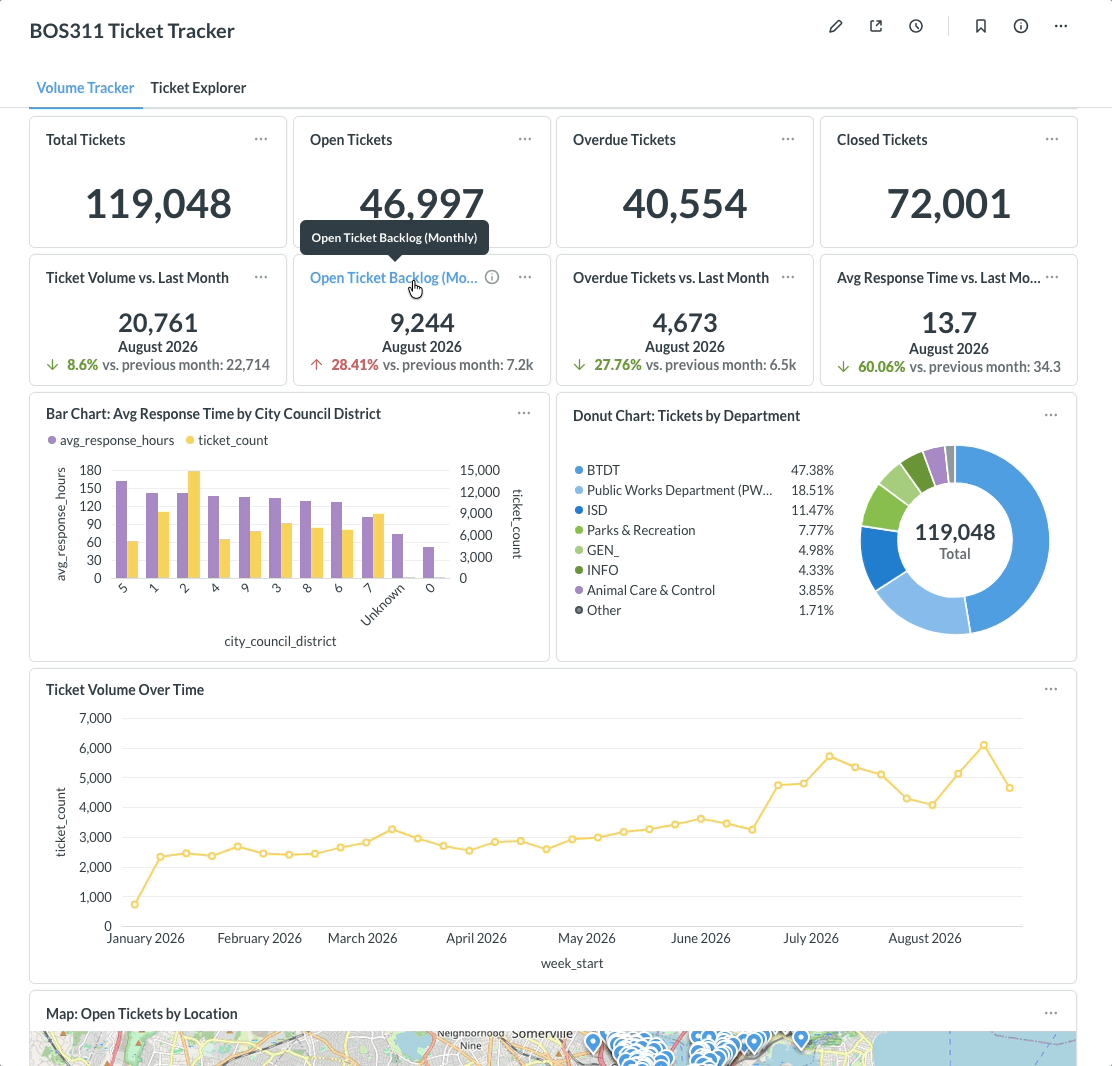This screenshot has height=1066, width=1112.
Task: Click the Closed Tickets value 72,001
Action: point(949,204)
